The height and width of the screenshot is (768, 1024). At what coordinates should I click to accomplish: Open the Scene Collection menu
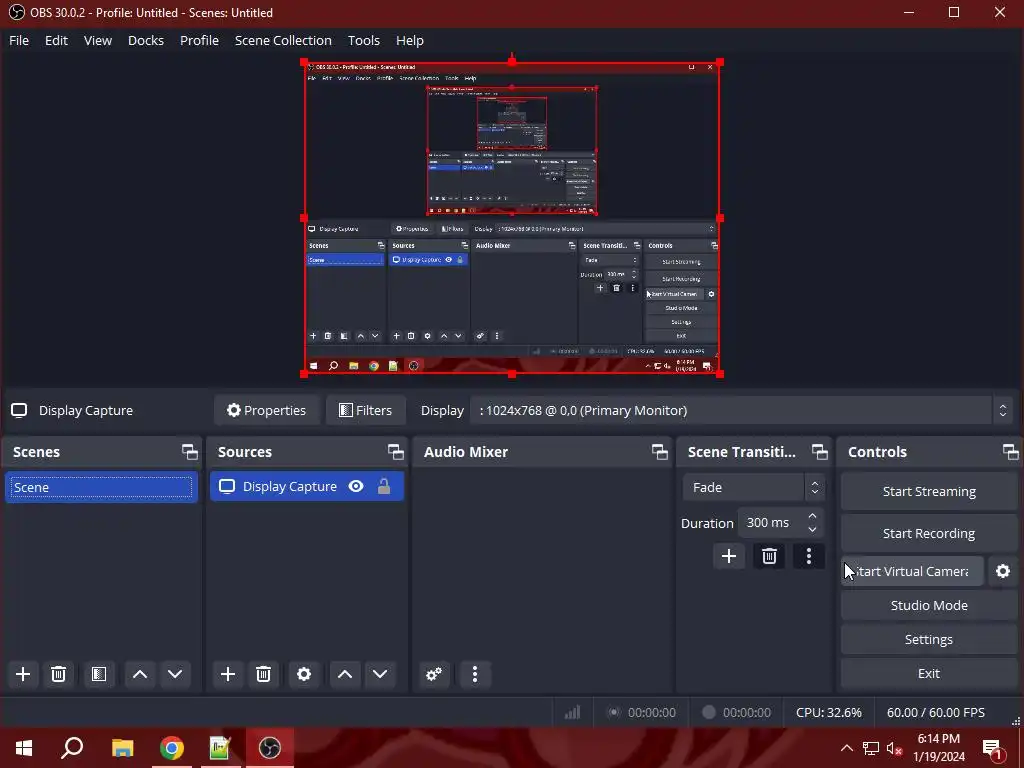(x=283, y=40)
